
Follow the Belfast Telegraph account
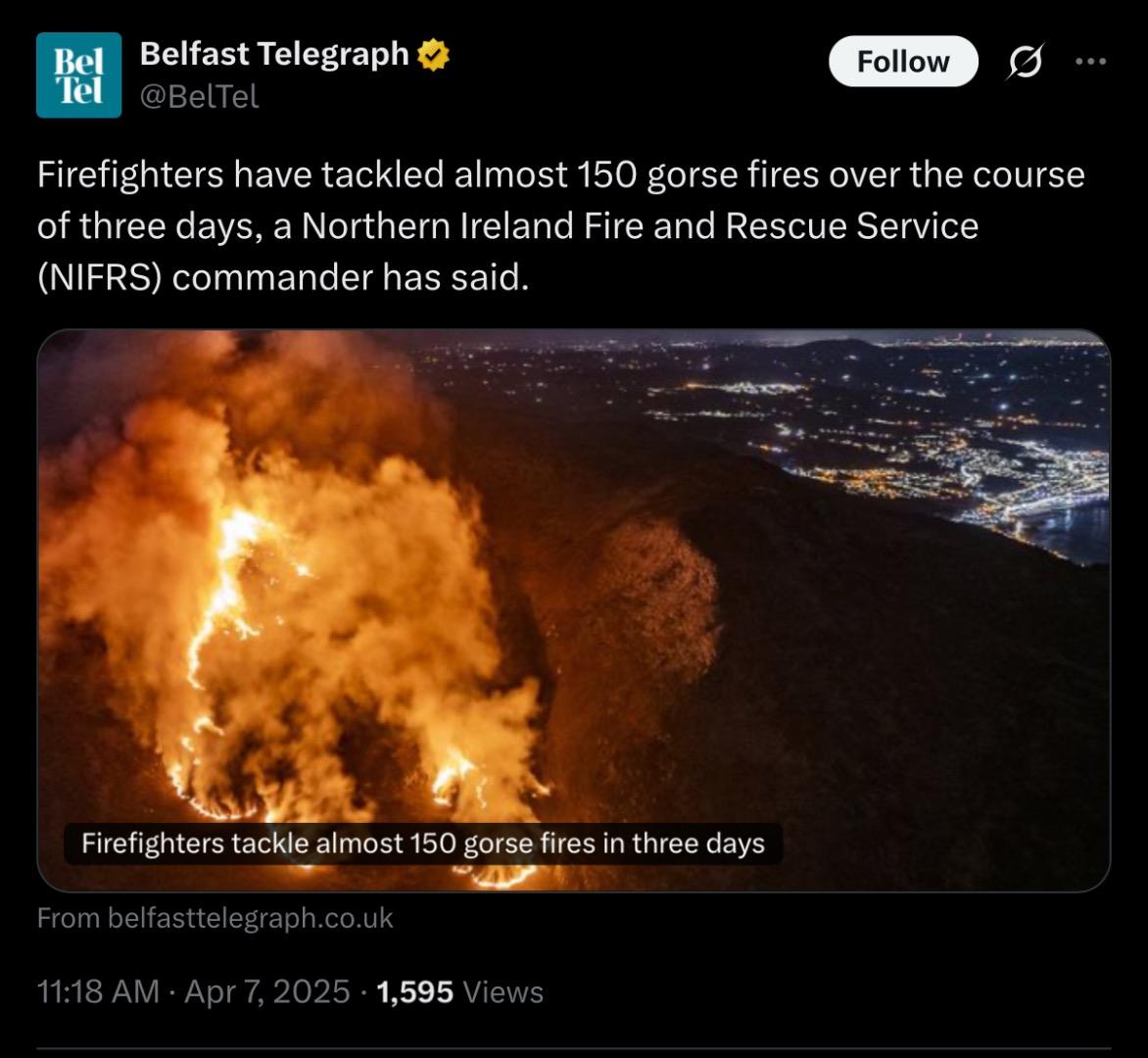[903, 62]
